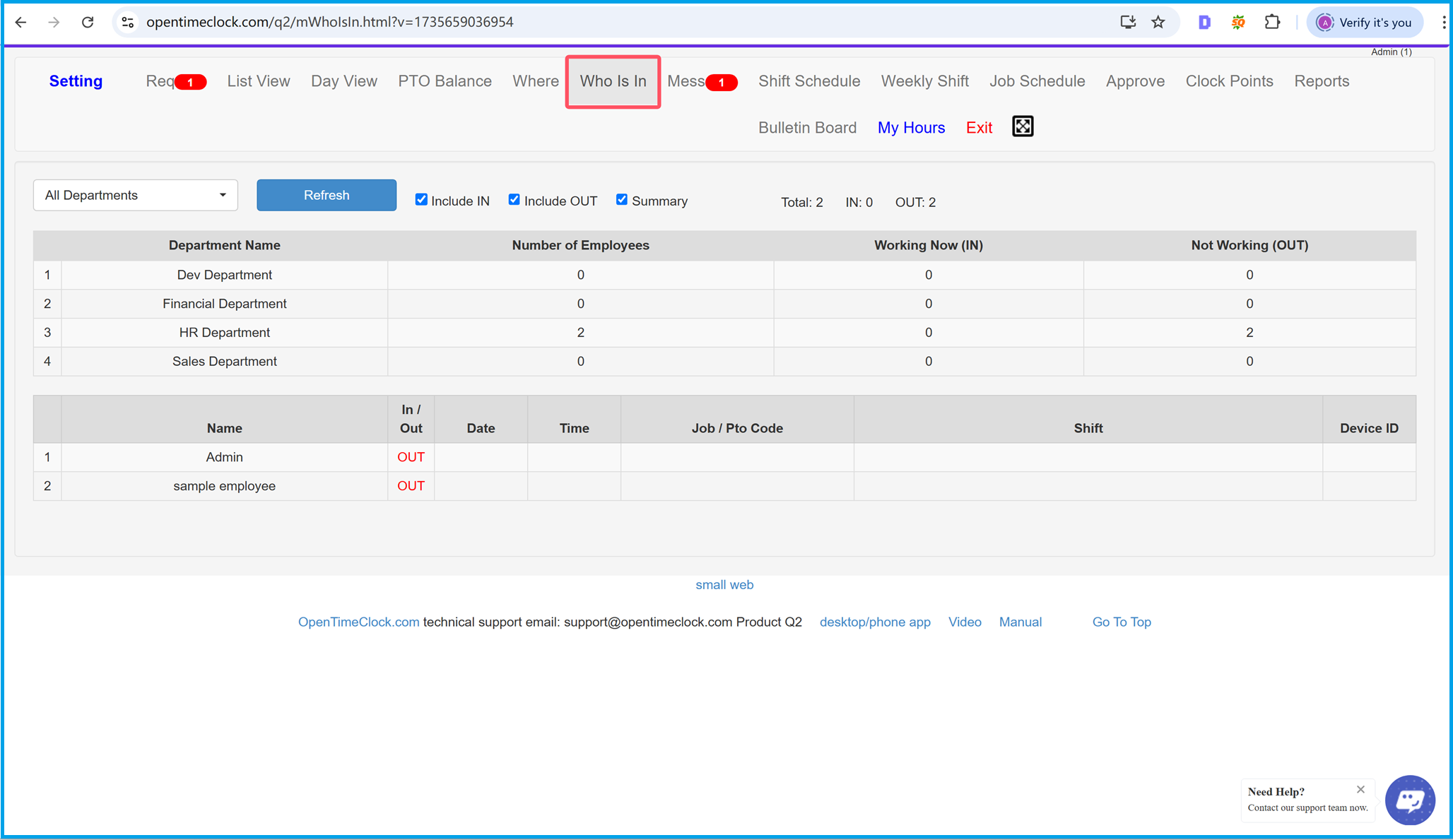Screen dimensions: 1453x840
Task: Open the Mess notification badge
Action: point(722,82)
